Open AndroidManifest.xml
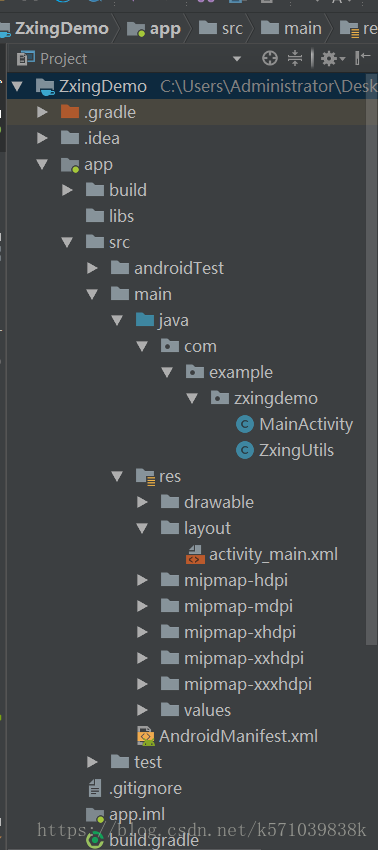This screenshot has height=850, width=378. tap(238, 737)
